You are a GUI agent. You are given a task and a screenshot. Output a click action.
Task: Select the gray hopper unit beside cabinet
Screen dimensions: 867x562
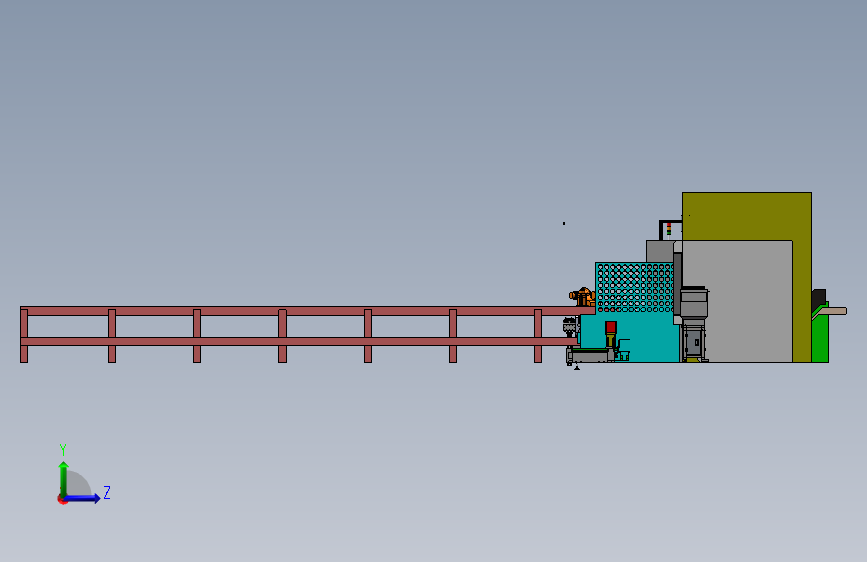pos(694,302)
